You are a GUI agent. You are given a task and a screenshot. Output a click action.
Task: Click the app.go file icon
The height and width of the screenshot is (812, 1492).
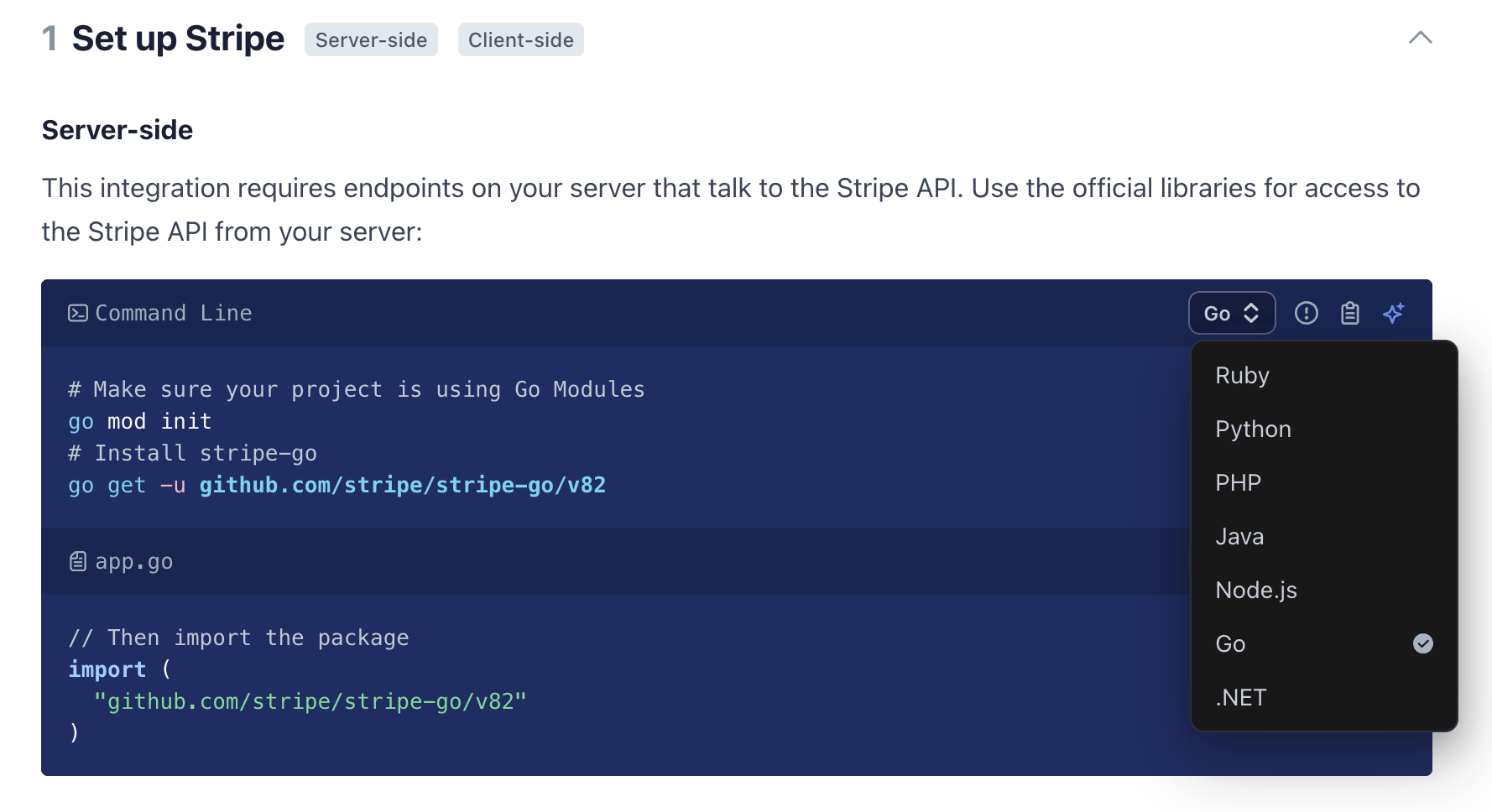pyautogui.click(x=78, y=561)
